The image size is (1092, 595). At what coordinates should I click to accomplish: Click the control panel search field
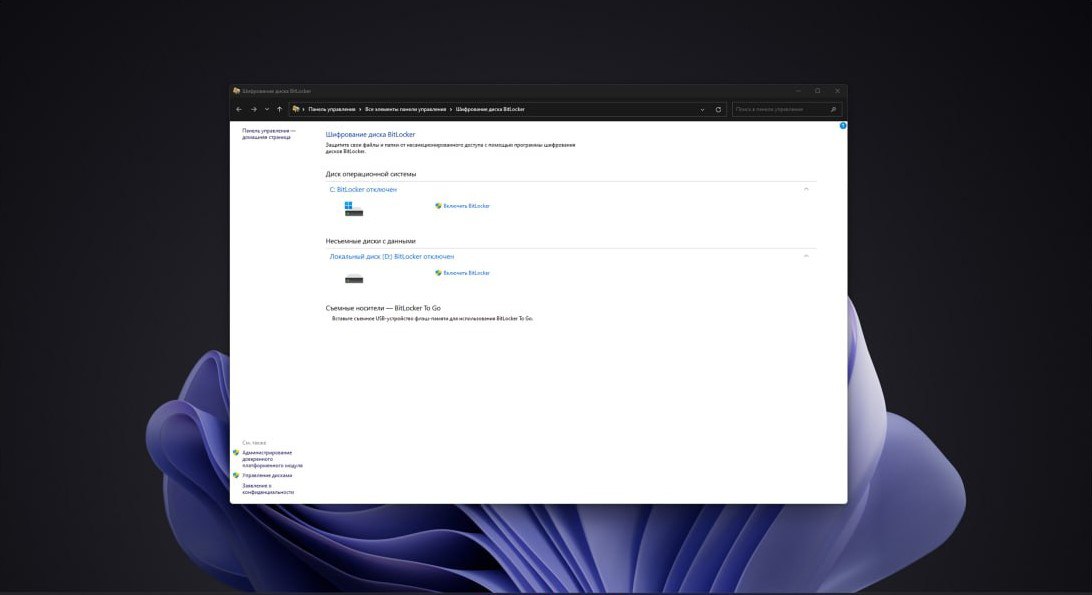(780, 109)
